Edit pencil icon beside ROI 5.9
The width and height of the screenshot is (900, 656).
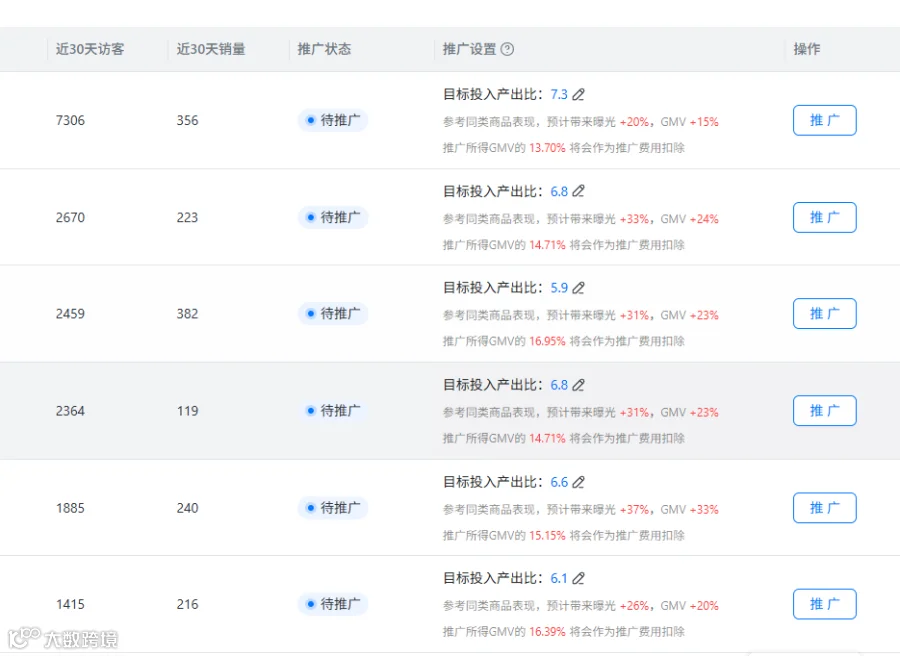(579, 288)
